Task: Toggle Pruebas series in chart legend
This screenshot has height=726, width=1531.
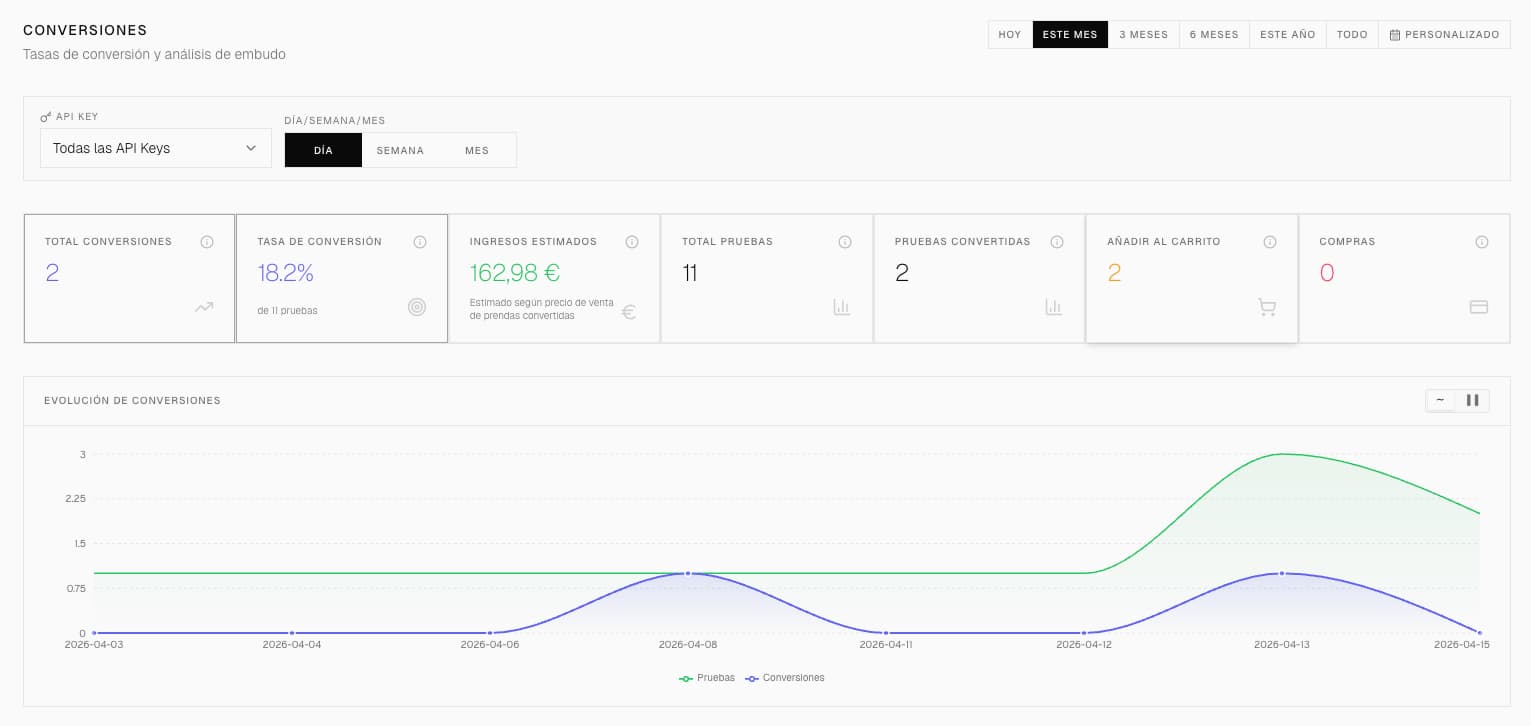Action: point(707,678)
